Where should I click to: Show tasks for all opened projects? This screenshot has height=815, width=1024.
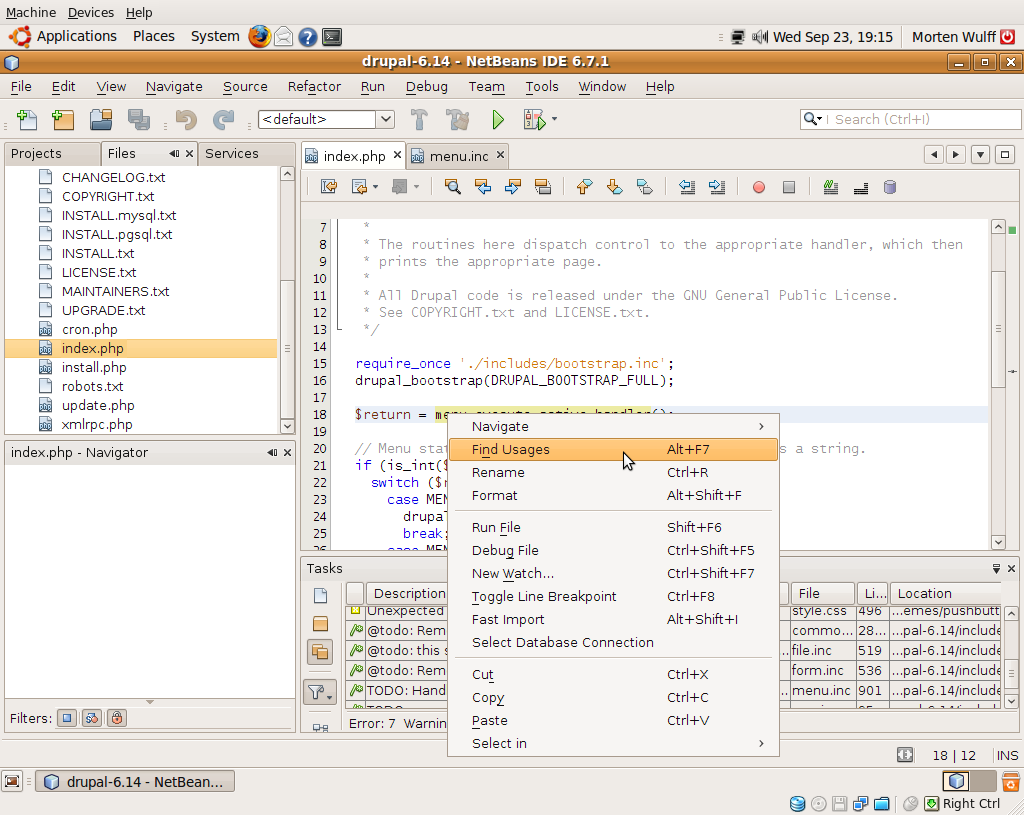click(320, 652)
